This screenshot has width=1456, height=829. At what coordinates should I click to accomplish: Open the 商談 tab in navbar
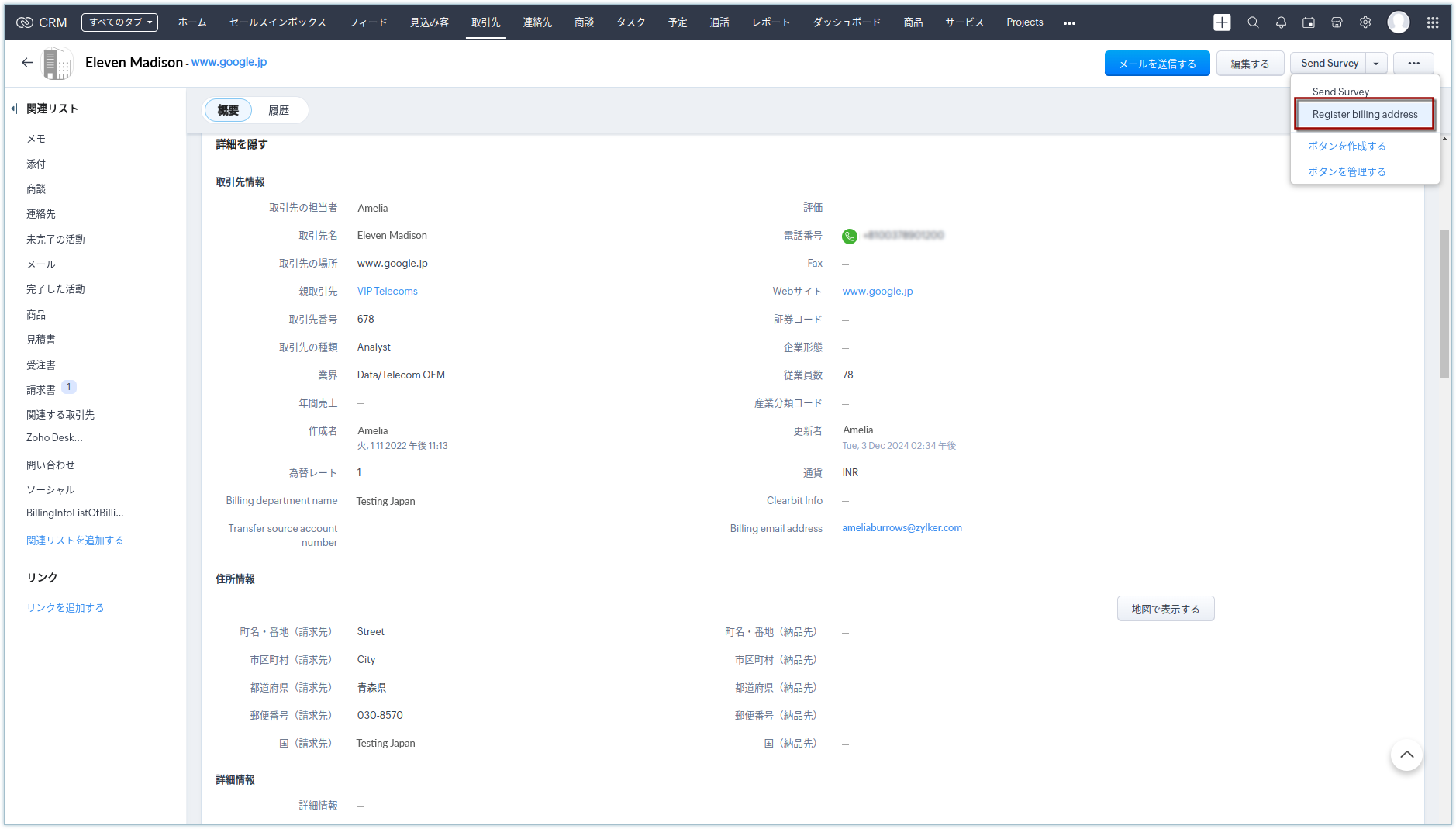[x=585, y=22]
